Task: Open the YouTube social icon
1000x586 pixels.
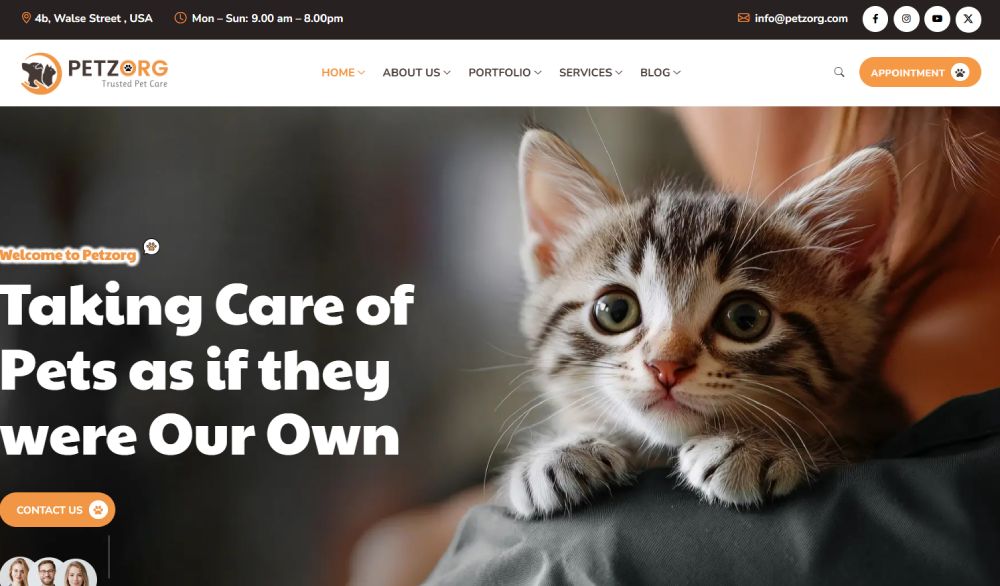Action: click(x=937, y=18)
